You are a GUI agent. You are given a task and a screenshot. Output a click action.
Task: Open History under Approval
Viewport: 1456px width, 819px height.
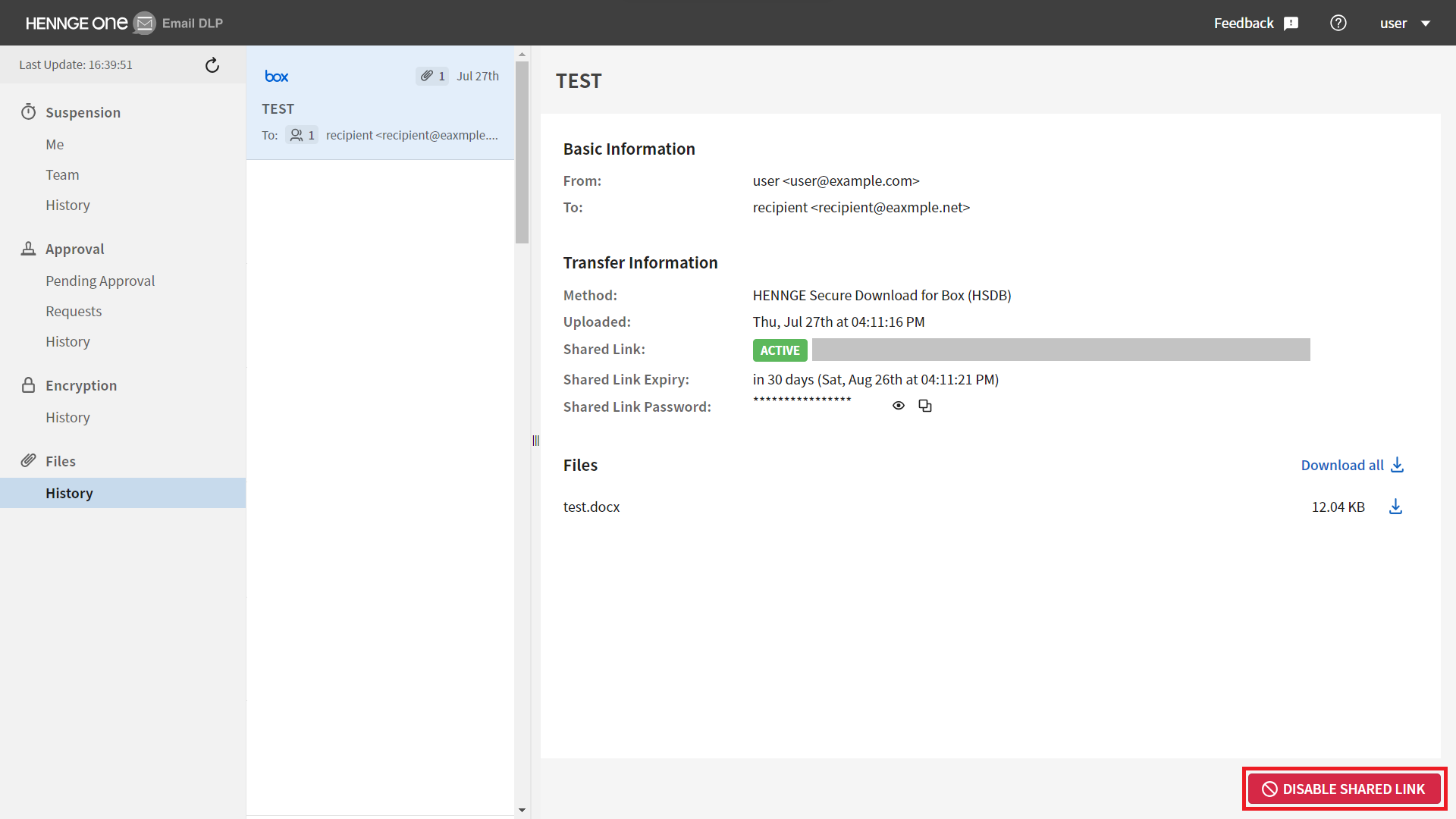(x=67, y=341)
